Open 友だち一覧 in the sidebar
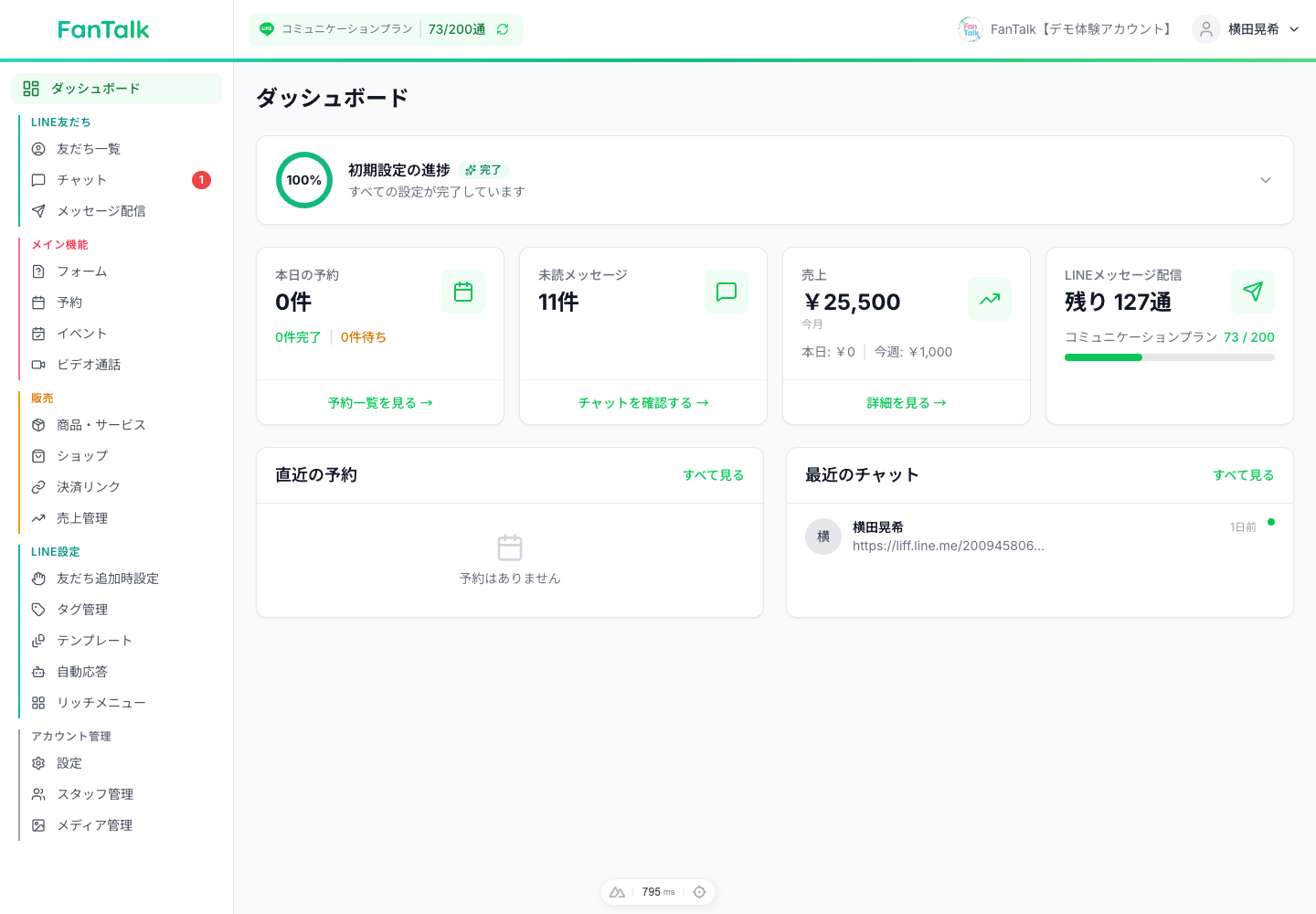Image resolution: width=1316 pixels, height=914 pixels. [120, 149]
